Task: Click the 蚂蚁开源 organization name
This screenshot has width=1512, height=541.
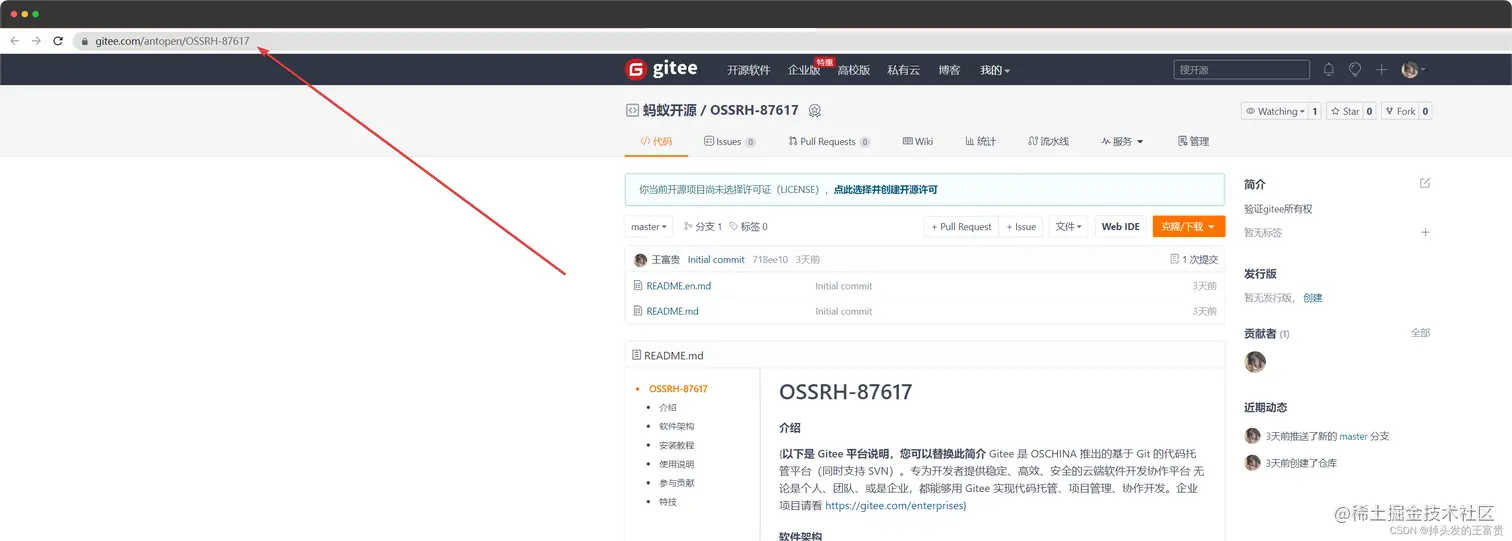Action: coord(668,110)
